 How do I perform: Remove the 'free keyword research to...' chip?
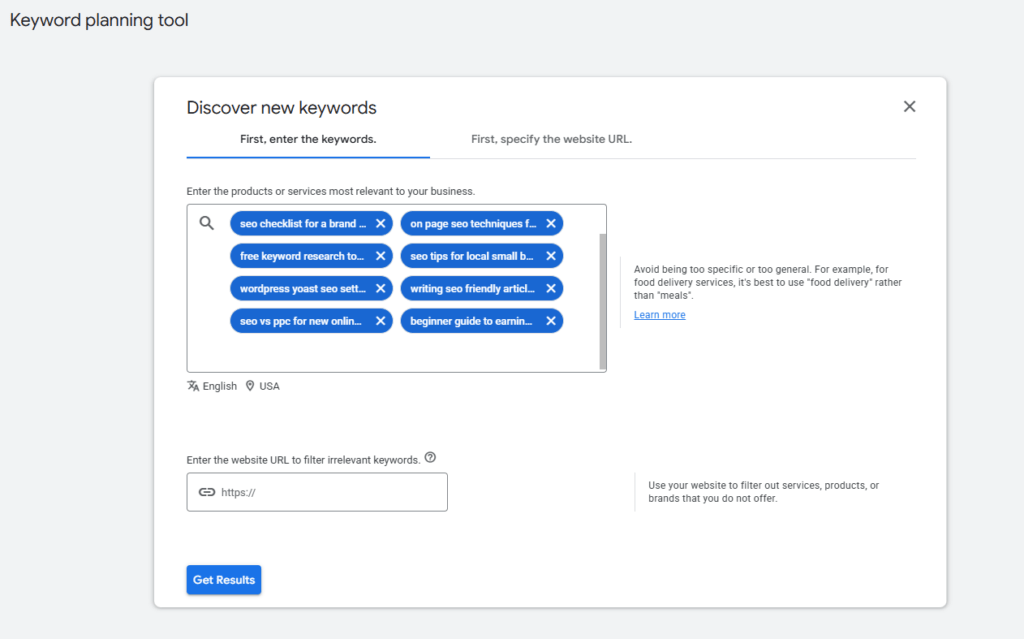pyautogui.click(x=380, y=256)
